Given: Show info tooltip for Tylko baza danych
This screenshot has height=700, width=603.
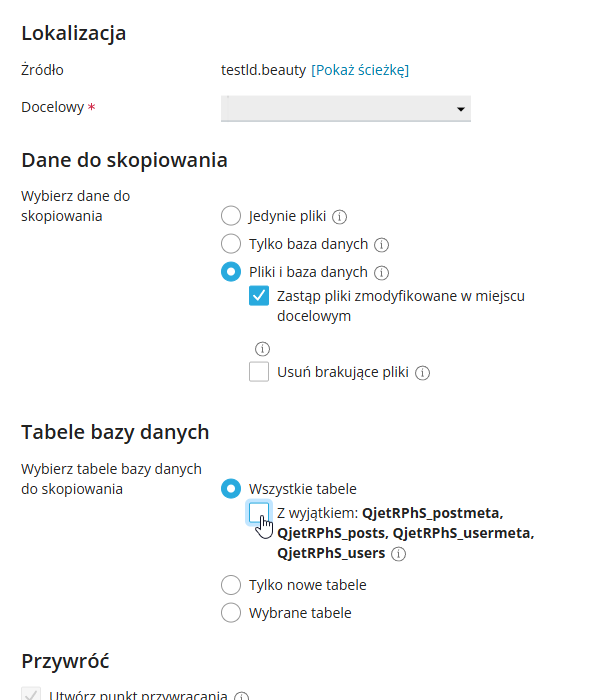Looking at the screenshot, I should pos(381,245).
